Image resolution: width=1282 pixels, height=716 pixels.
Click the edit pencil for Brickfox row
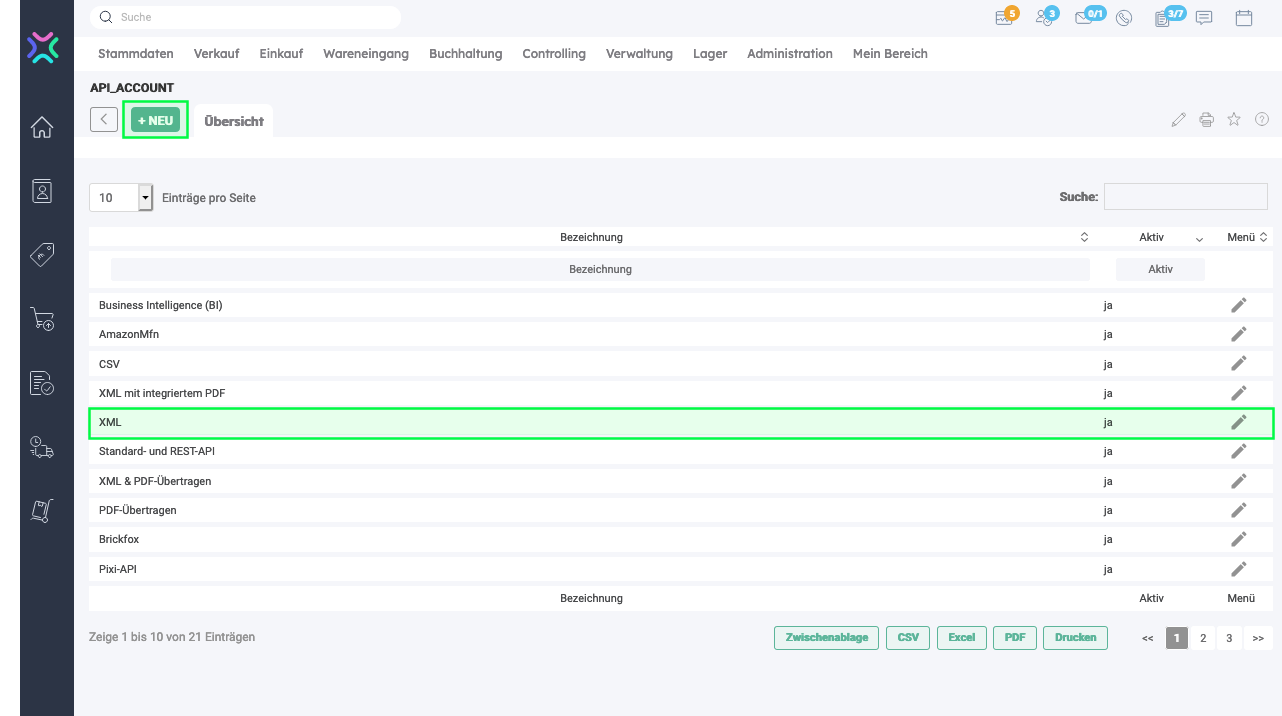point(1238,539)
